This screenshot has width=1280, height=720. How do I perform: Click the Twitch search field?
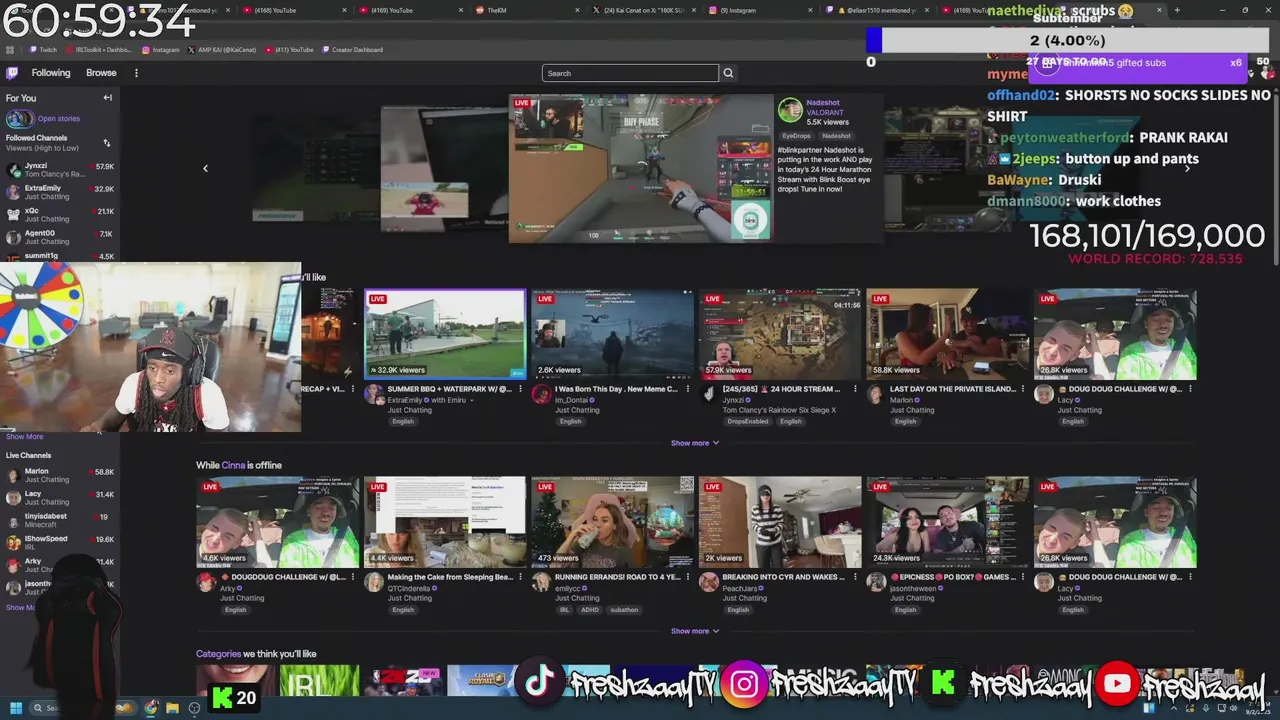[630, 73]
